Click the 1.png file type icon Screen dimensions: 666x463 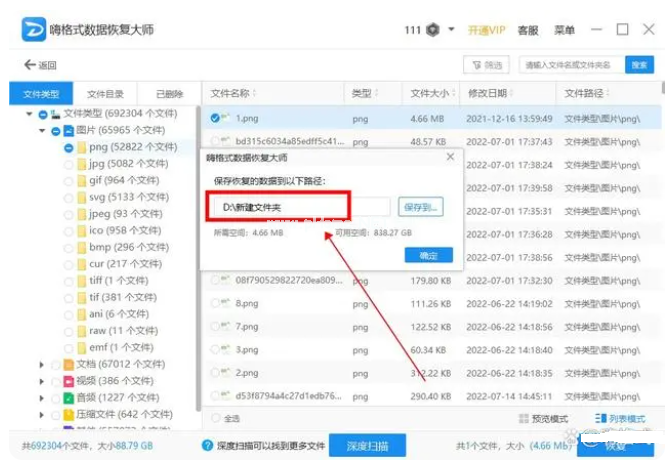(x=226, y=117)
